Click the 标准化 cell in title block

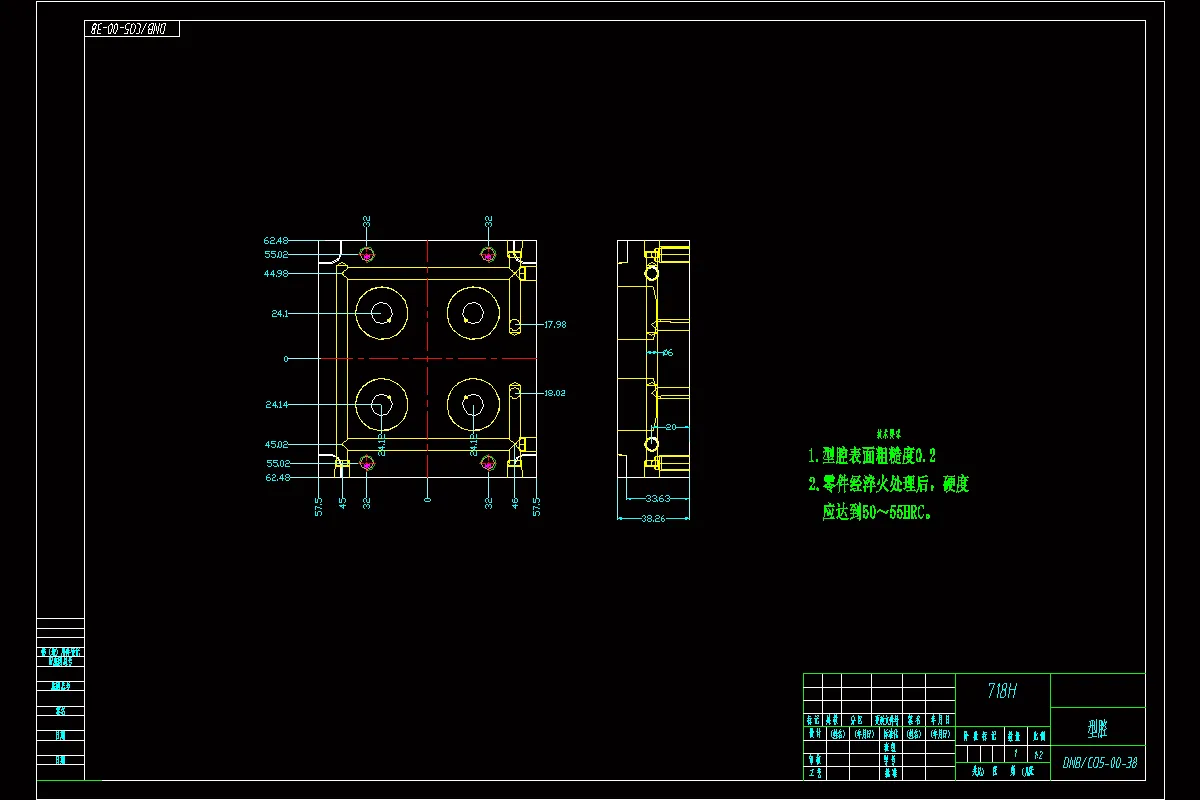pos(891,734)
